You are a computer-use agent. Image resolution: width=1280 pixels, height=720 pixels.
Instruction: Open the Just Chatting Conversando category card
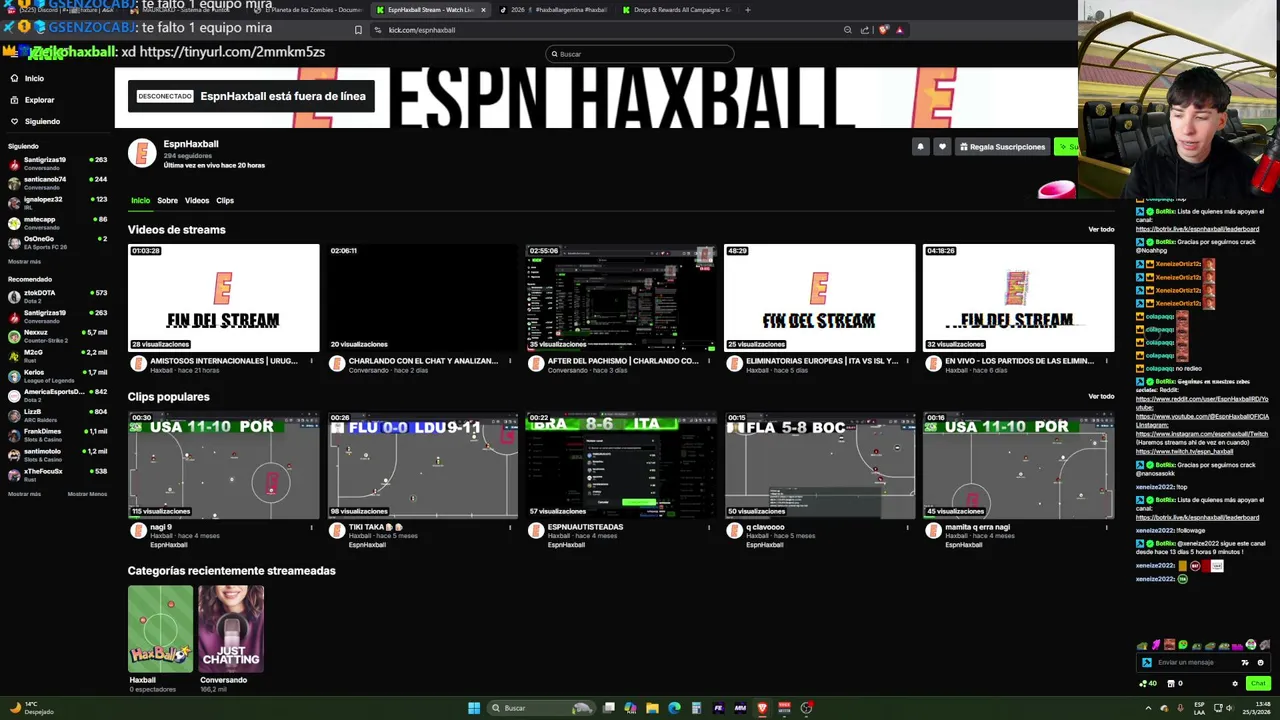231,629
